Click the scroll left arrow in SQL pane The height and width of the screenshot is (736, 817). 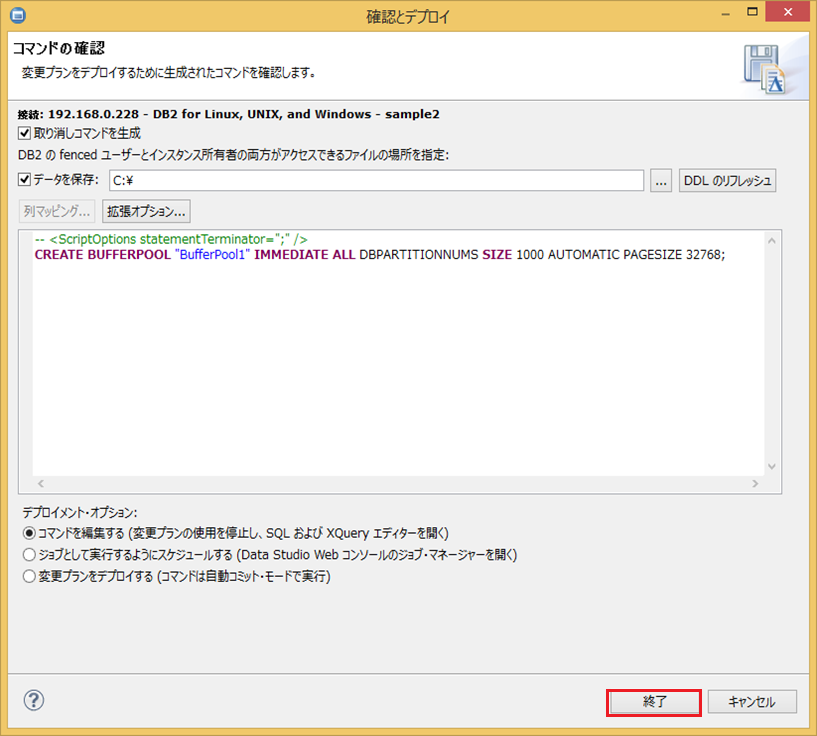41,483
